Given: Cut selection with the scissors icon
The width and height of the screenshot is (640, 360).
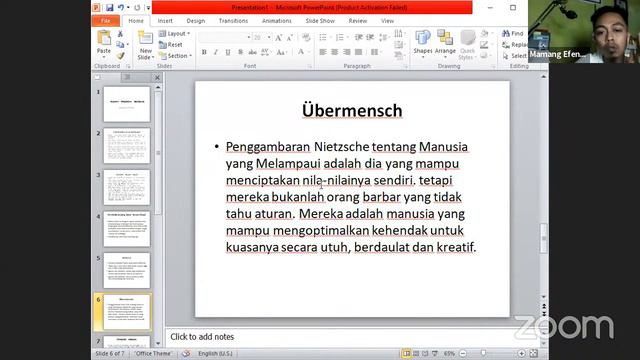Looking at the screenshot, I should 120,34.
